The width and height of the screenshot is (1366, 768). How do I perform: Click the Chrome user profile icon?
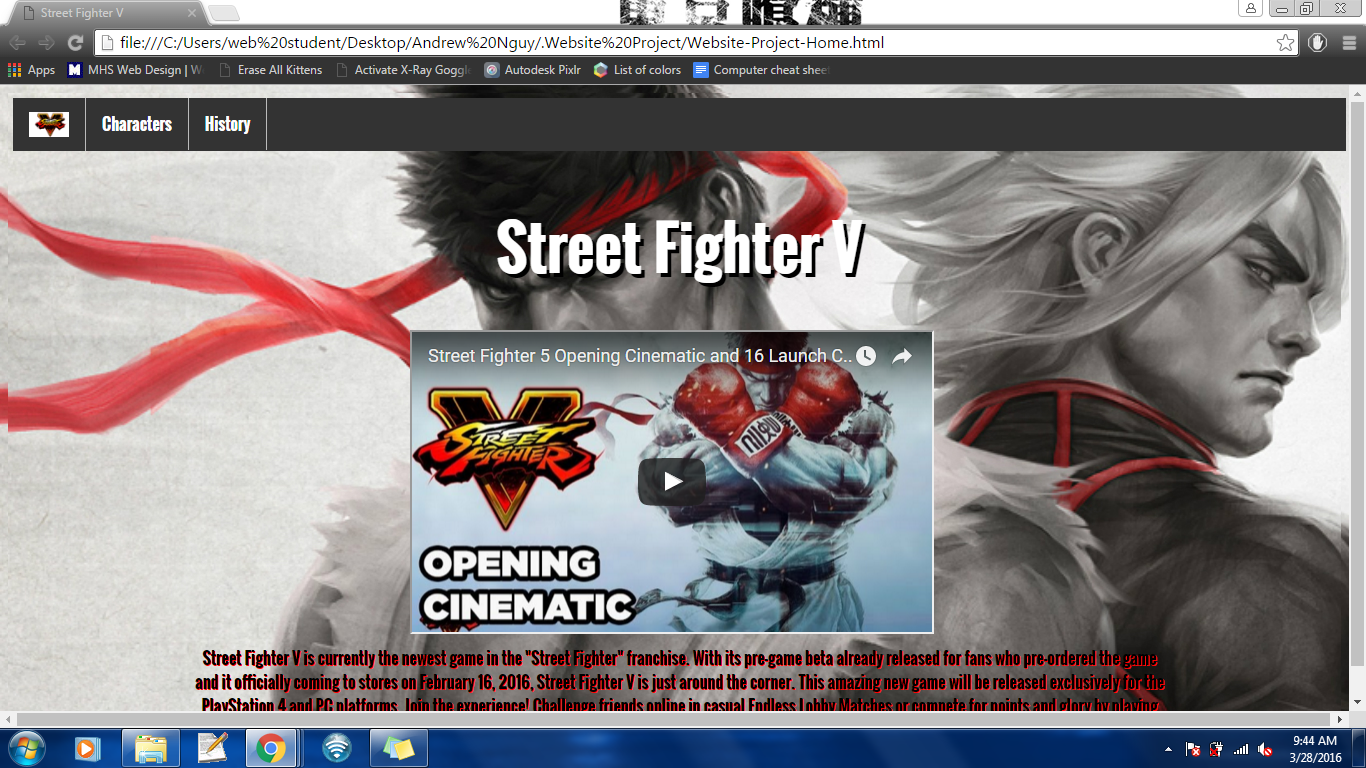[1250, 8]
